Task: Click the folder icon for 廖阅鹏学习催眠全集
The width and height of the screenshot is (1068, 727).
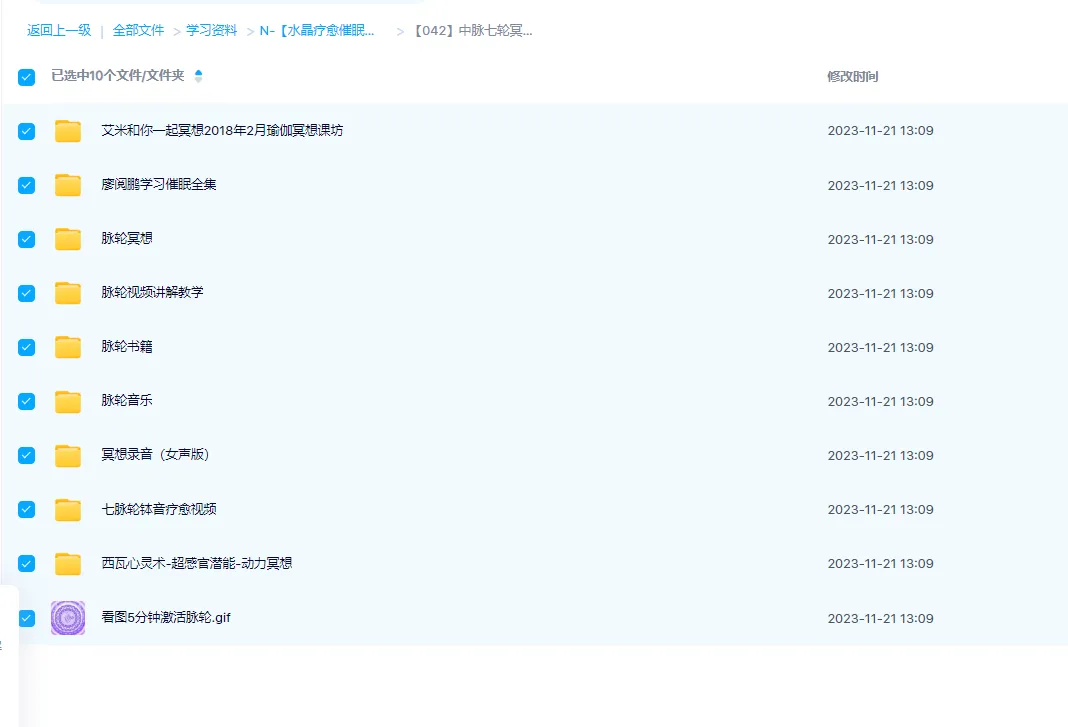Action: (68, 185)
